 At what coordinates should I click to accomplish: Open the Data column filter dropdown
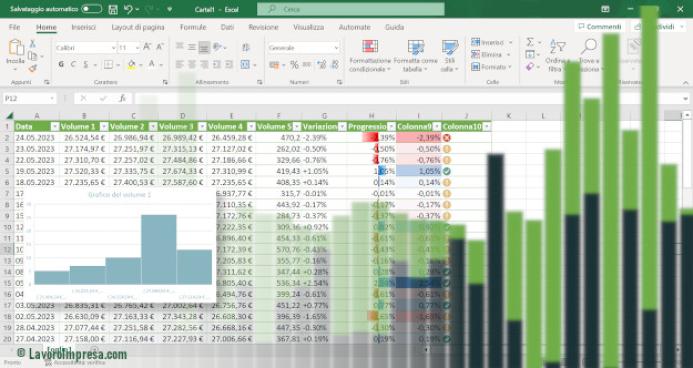click(55, 127)
